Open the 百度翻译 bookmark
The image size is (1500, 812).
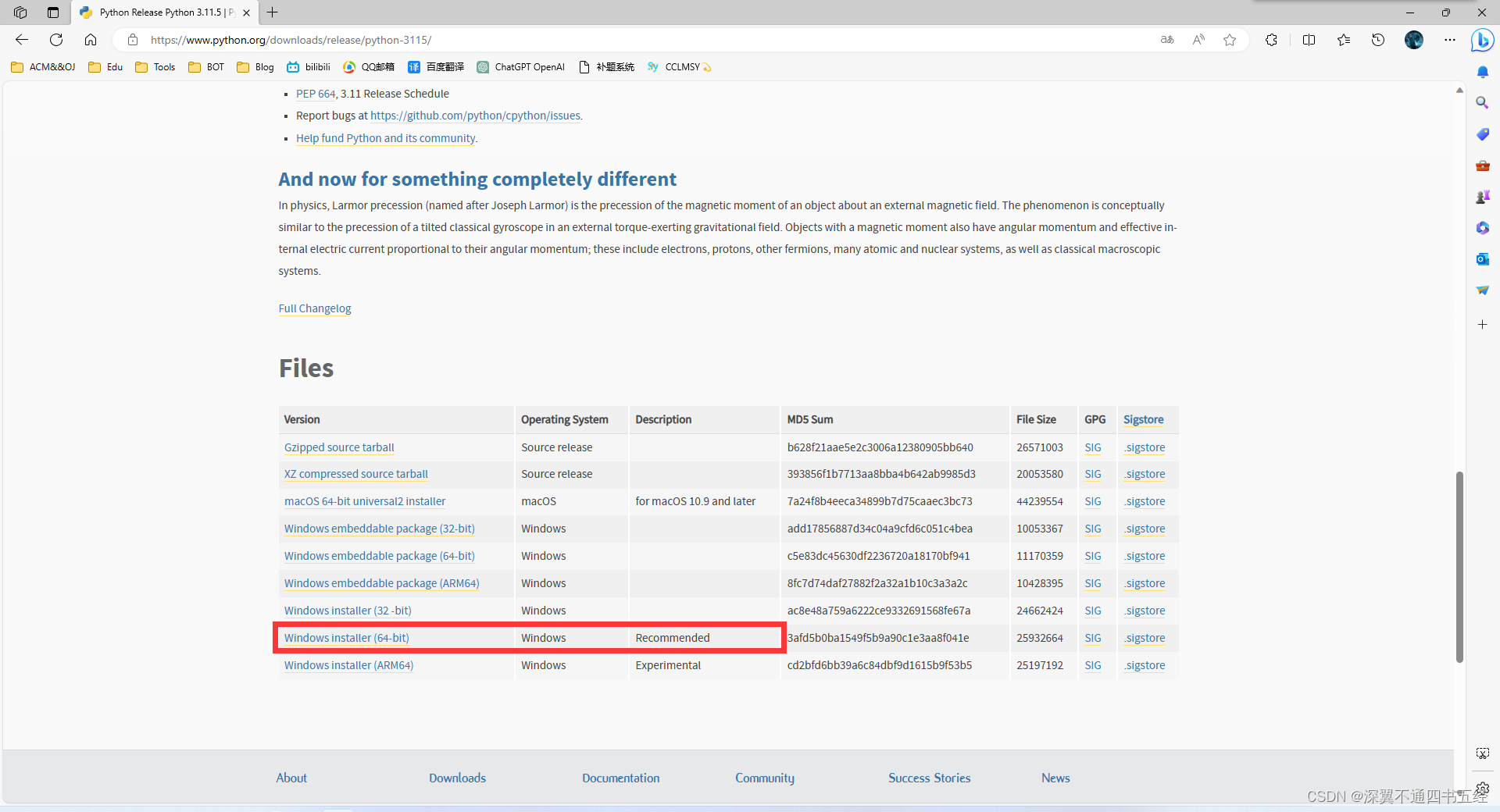(x=436, y=67)
